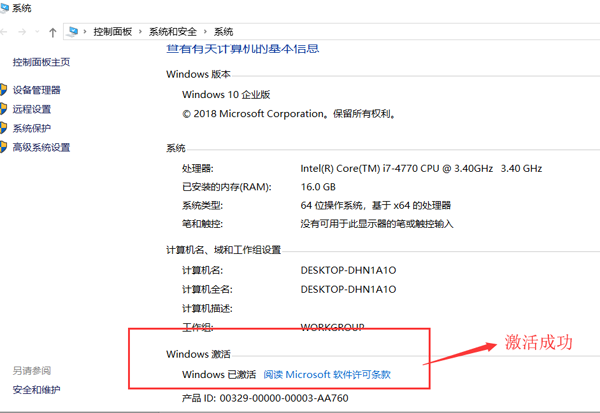Click the Windows 10 企业版 text
Screen dimensions: 600x413
coord(226,95)
